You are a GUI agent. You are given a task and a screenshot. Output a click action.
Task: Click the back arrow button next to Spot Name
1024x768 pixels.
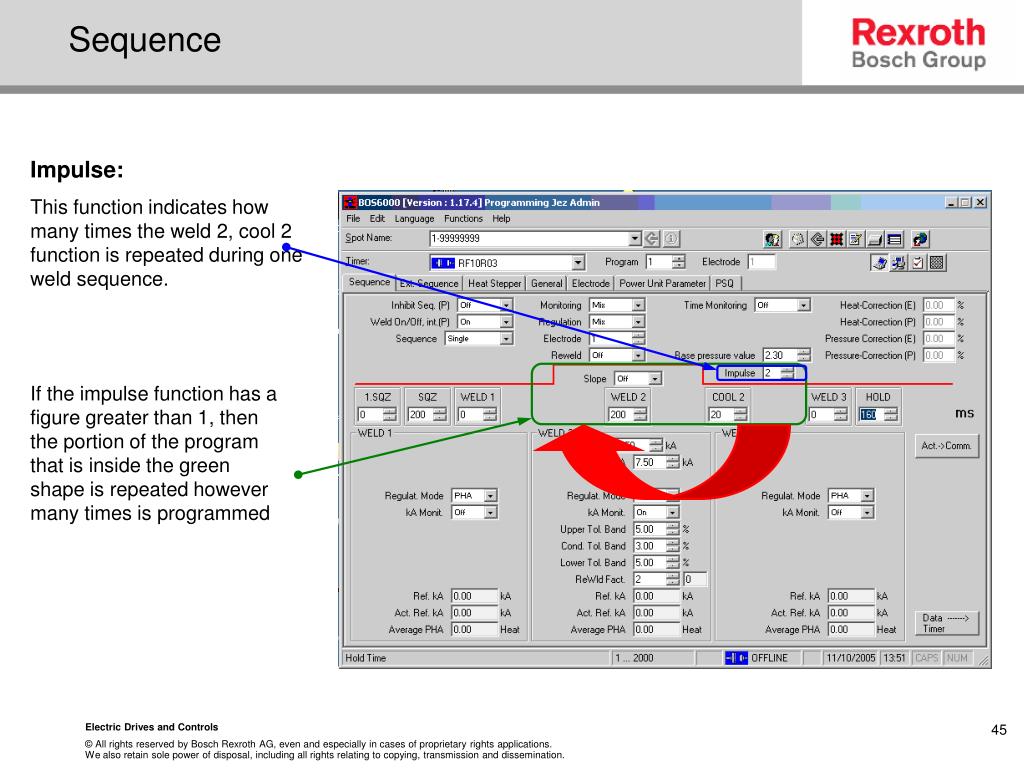[652, 239]
